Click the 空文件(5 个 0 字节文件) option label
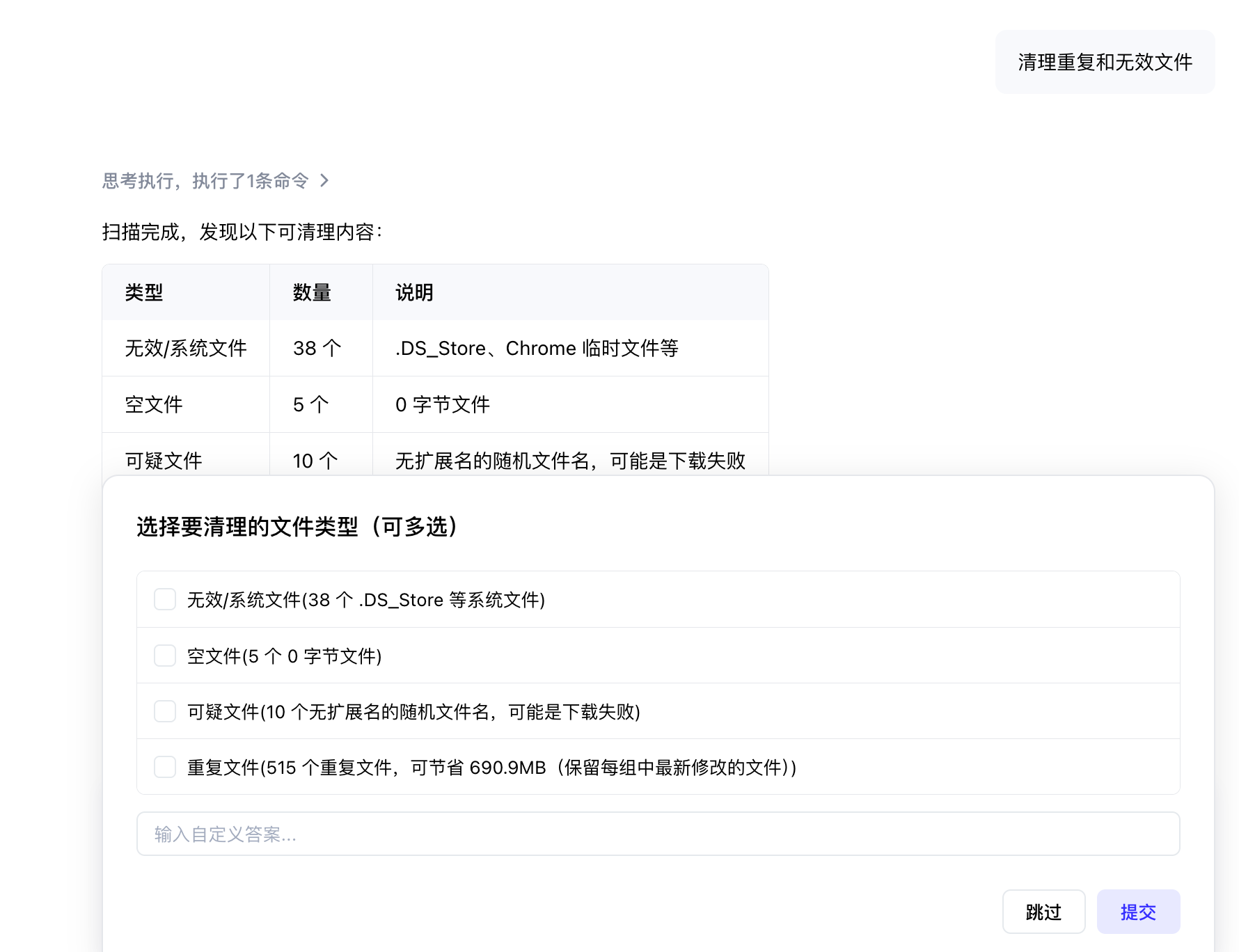The width and height of the screenshot is (1239, 952). (x=284, y=656)
